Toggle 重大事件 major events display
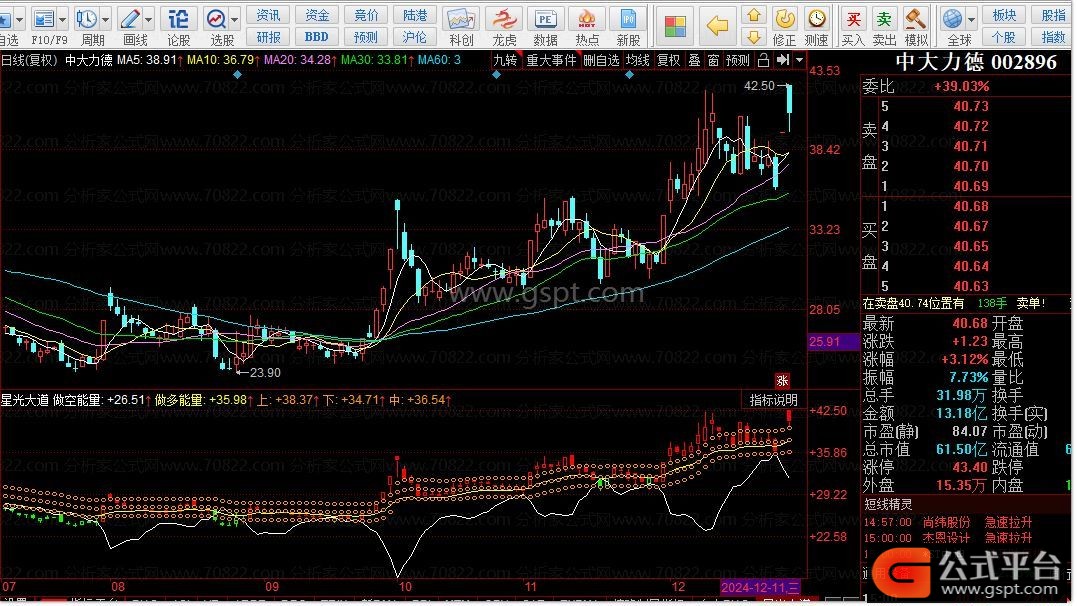The image size is (1077, 606). (551, 60)
